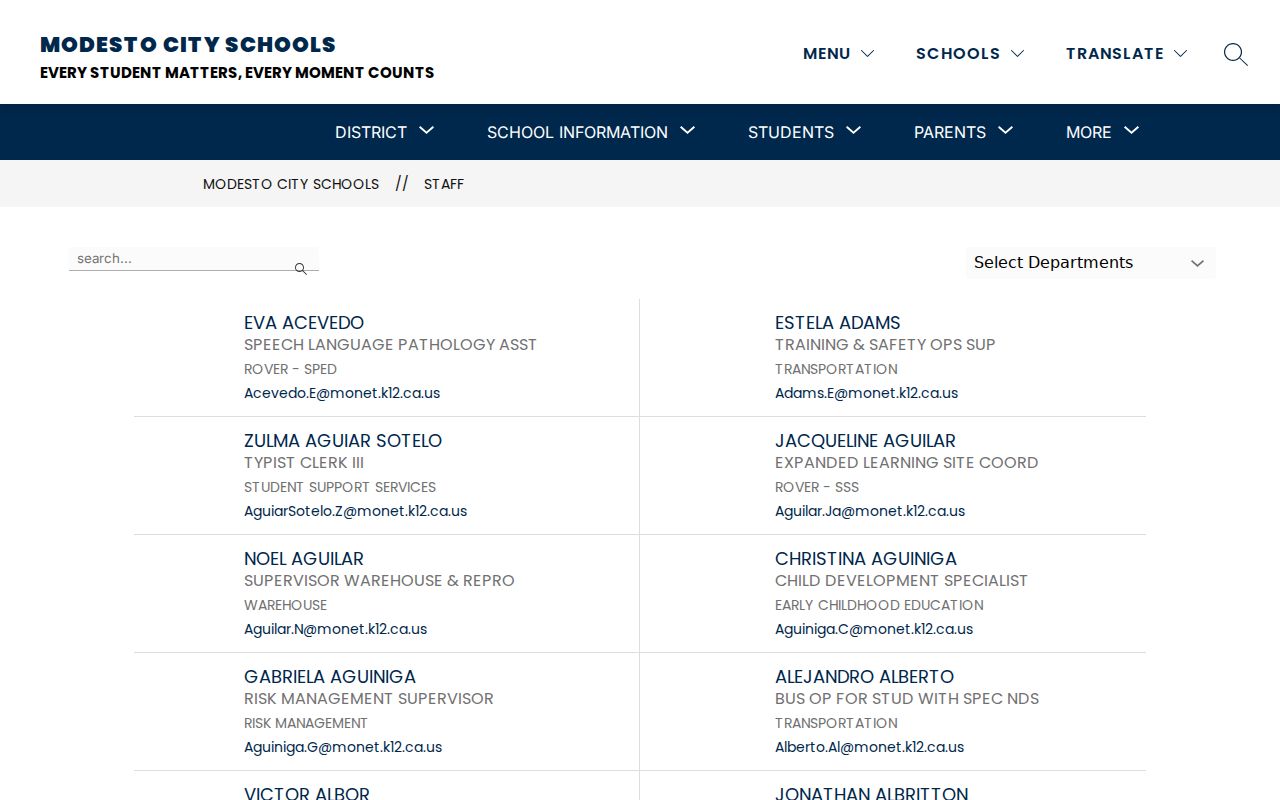
Task: Click the title Expanded Learning Site Coord
Action: [906, 463]
